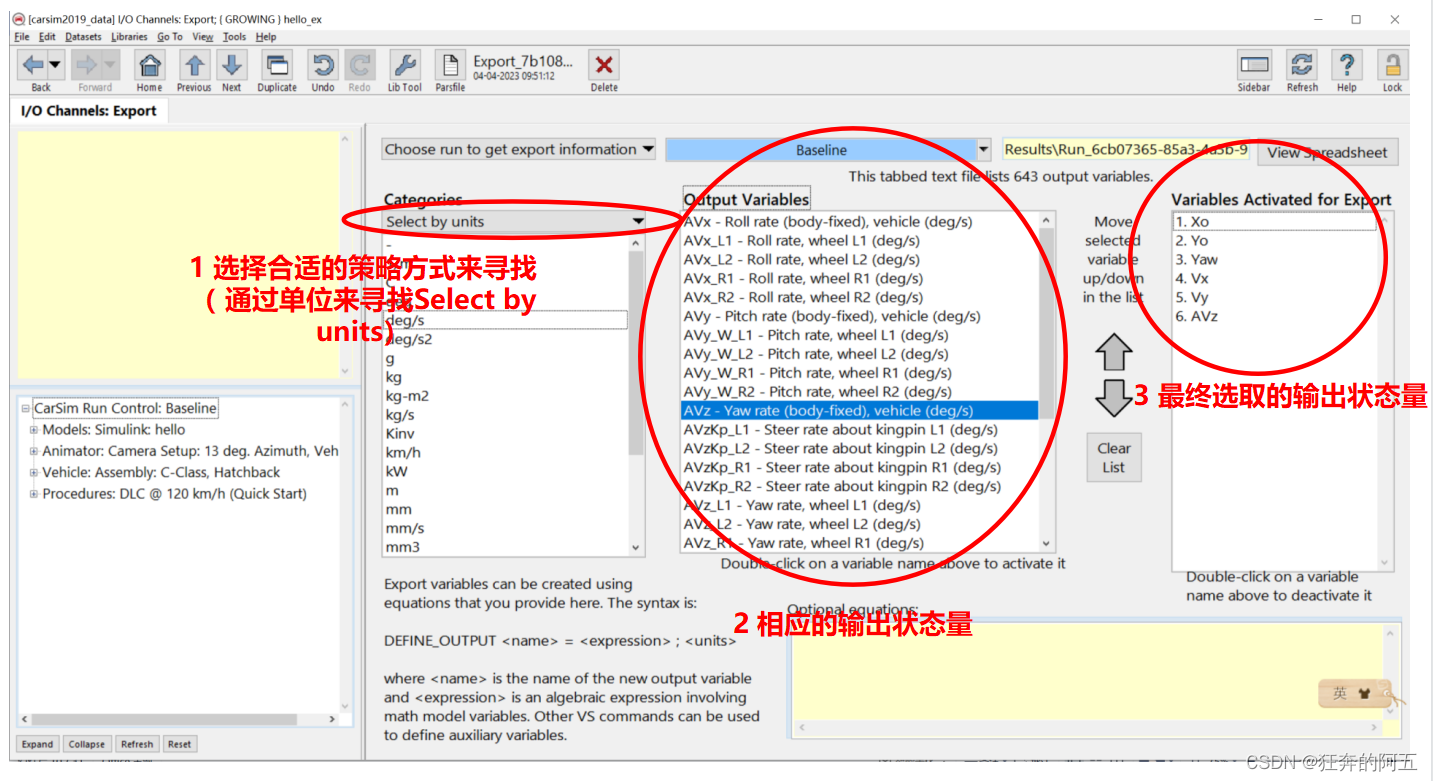Select 'AVy_W_R2 - Pitch rate, wheel R2'
Viewport: 1433px width, 781px height.
[860, 391]
